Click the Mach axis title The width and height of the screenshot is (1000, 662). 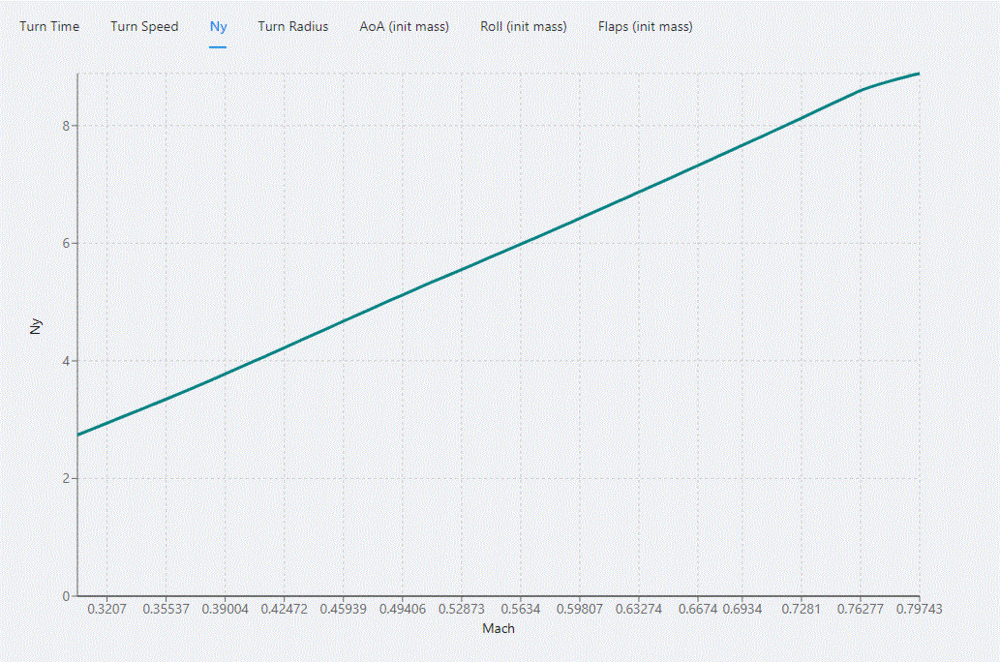(498, 628)
